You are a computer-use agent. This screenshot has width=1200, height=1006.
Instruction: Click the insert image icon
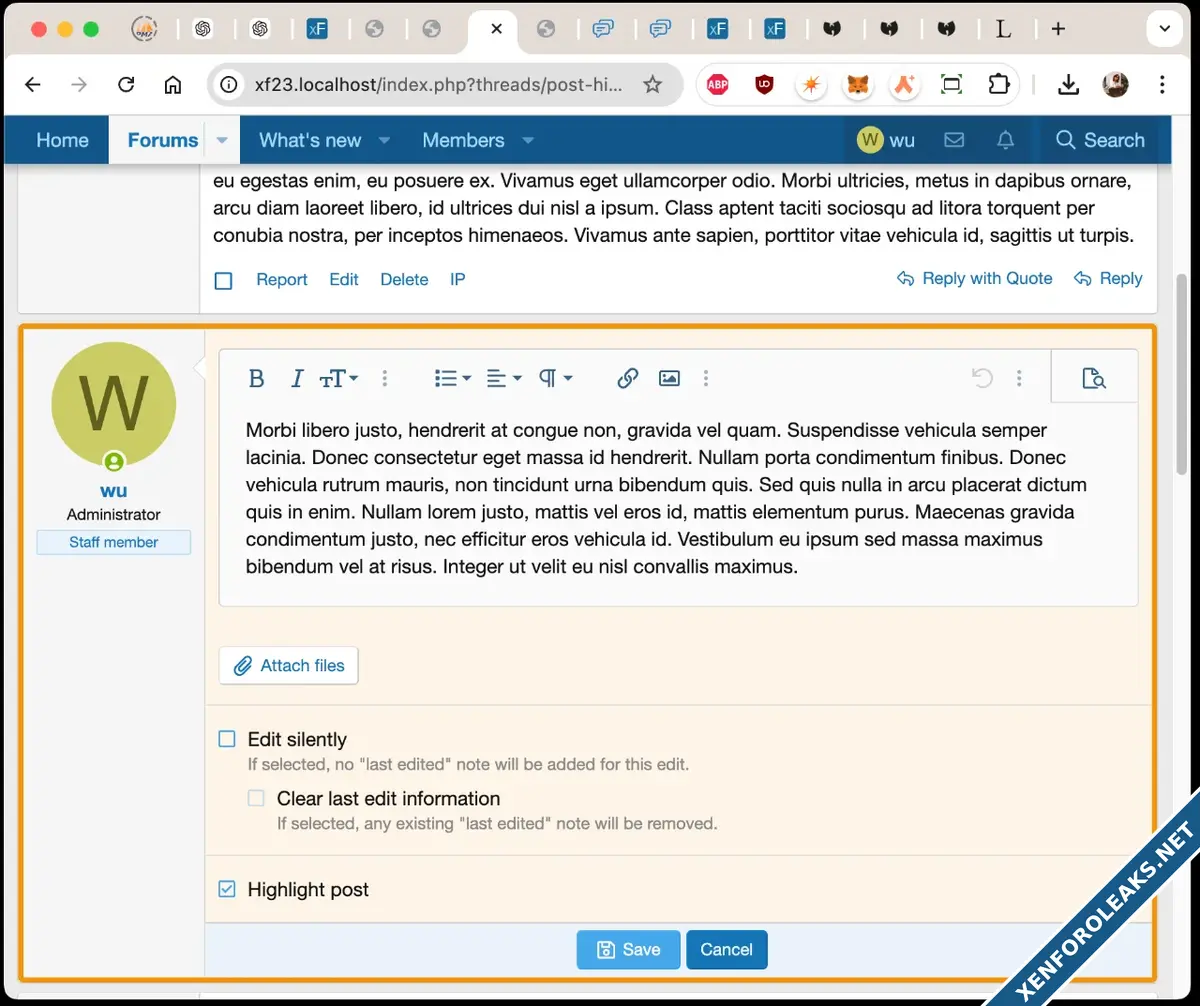(669, 378)
